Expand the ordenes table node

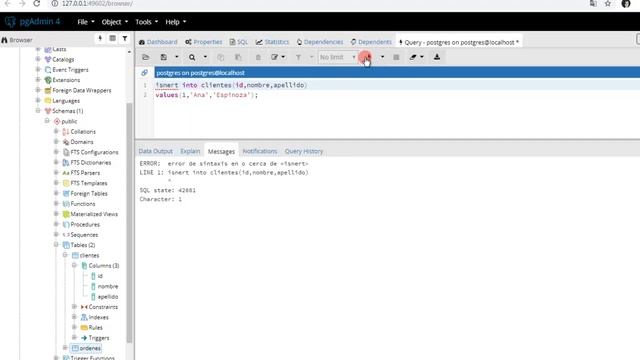pyautogui.click(x=65, y=348)
